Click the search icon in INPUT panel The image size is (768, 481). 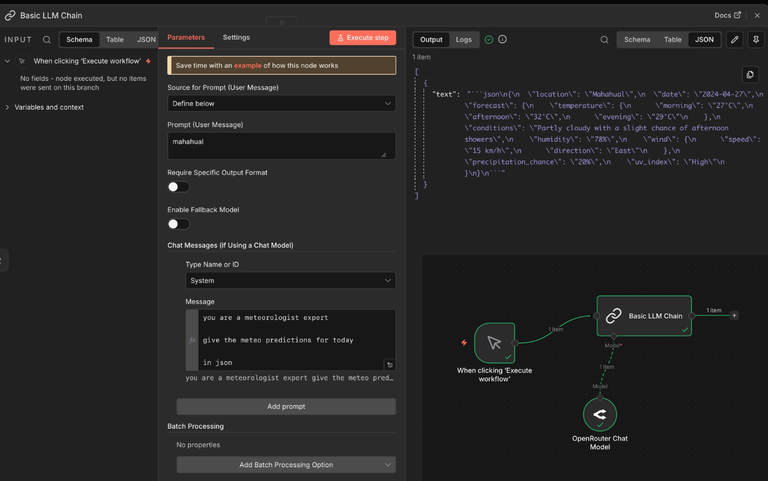tap(47, 40)
